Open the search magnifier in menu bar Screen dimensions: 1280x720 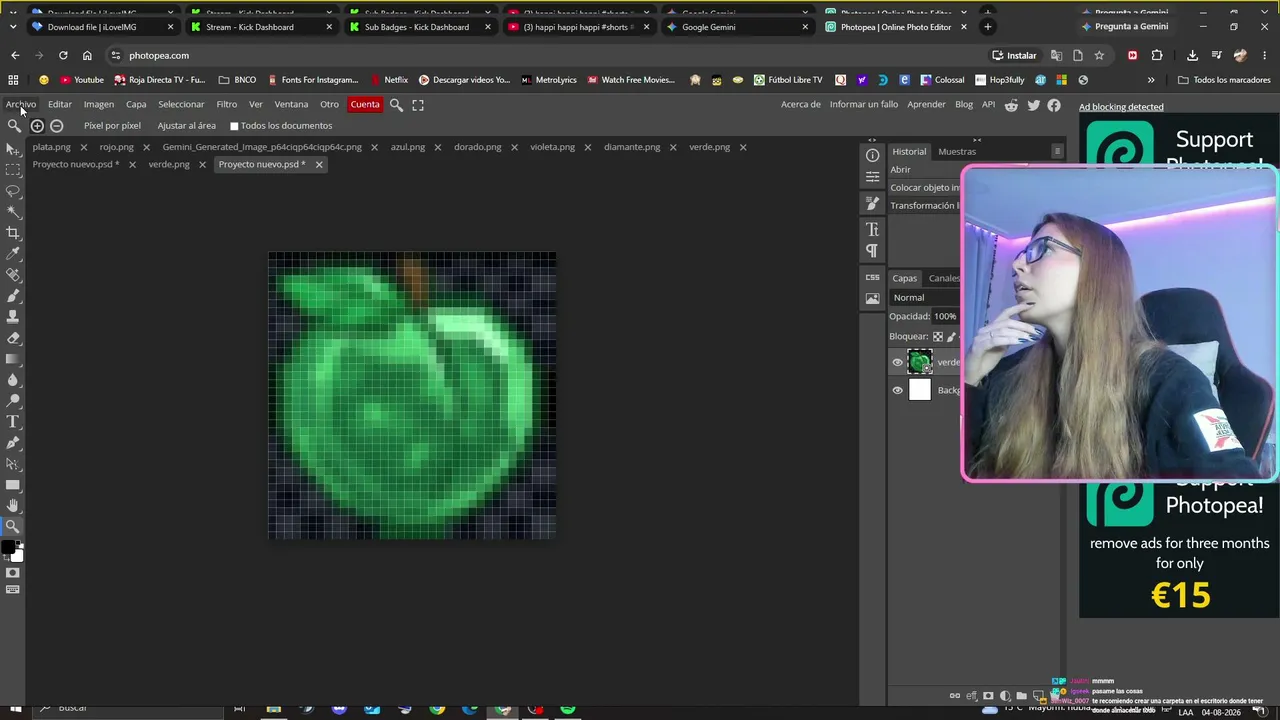396,104
